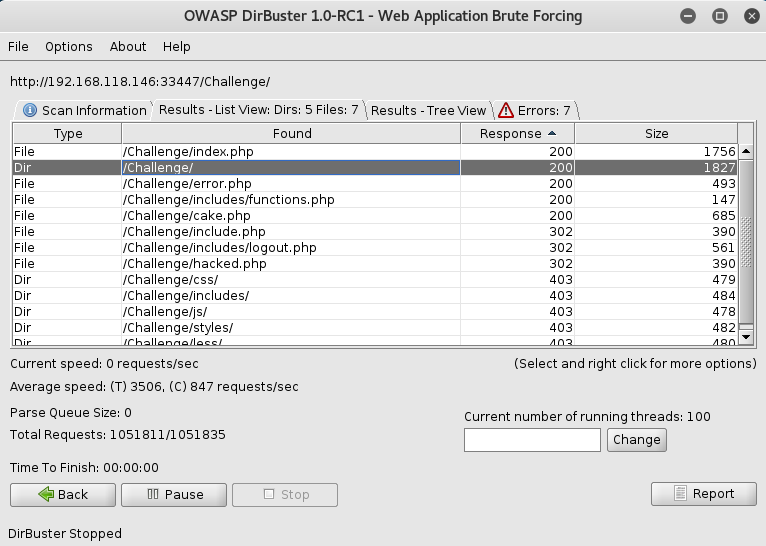Screen dimensions: 766x546
Task: Click the Parse Queue Size: 0 text
Action: click(71, 413)
